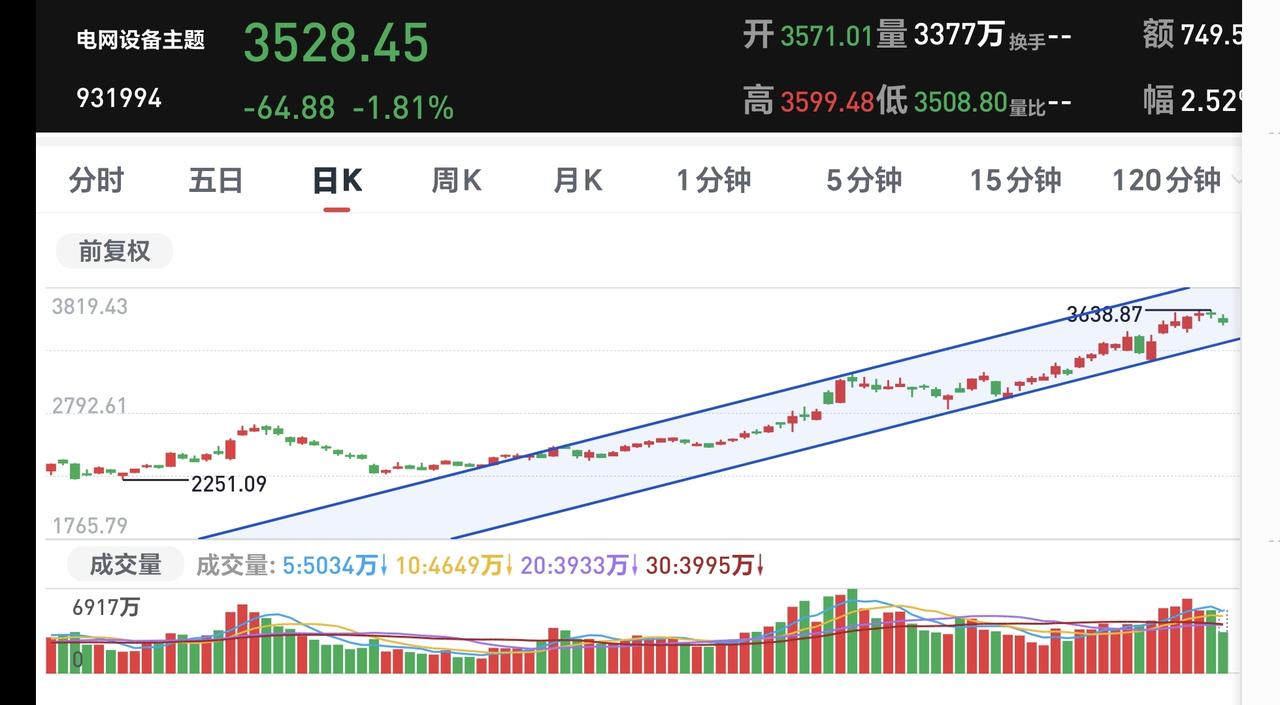Click the 2251.09 low price marker

click(229, 484)
